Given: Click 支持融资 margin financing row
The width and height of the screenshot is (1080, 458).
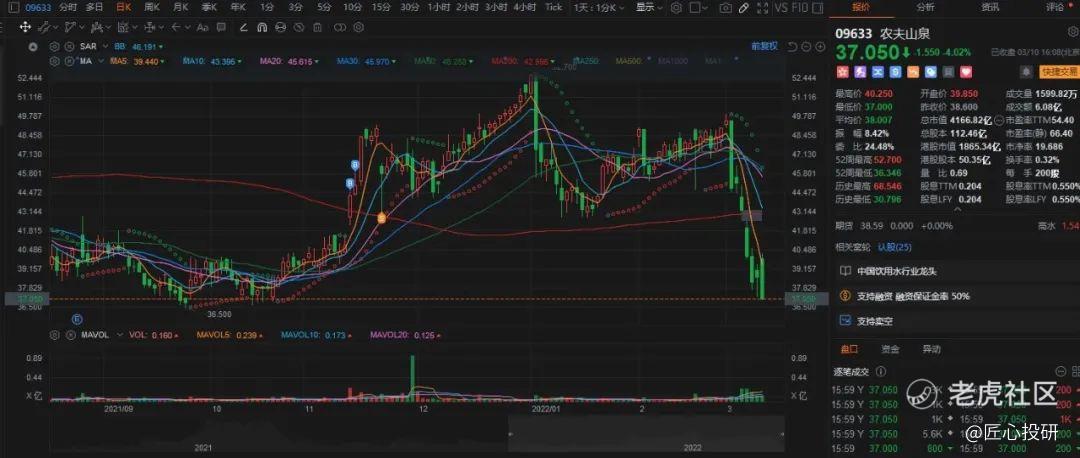Looking at the screenshot, I should click(x=957, y=296).
